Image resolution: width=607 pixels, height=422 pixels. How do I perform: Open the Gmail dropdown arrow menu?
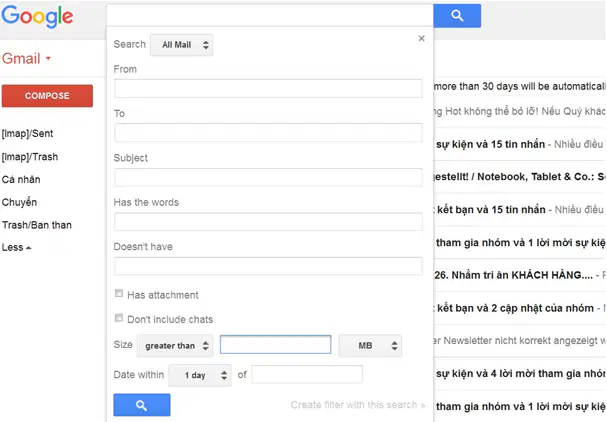coord(48,58)
